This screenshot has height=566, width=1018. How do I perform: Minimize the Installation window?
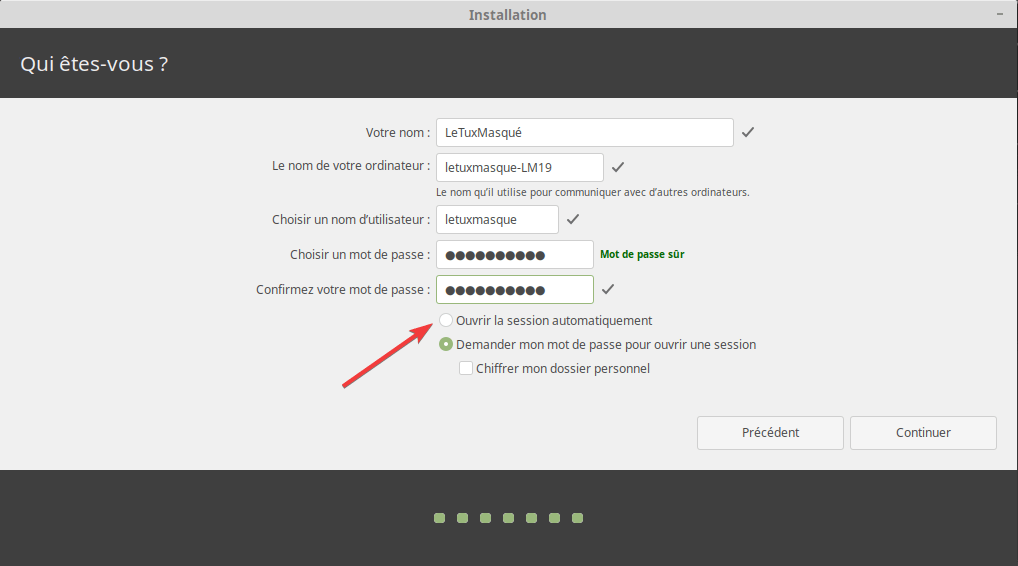tap(1000, 14)
